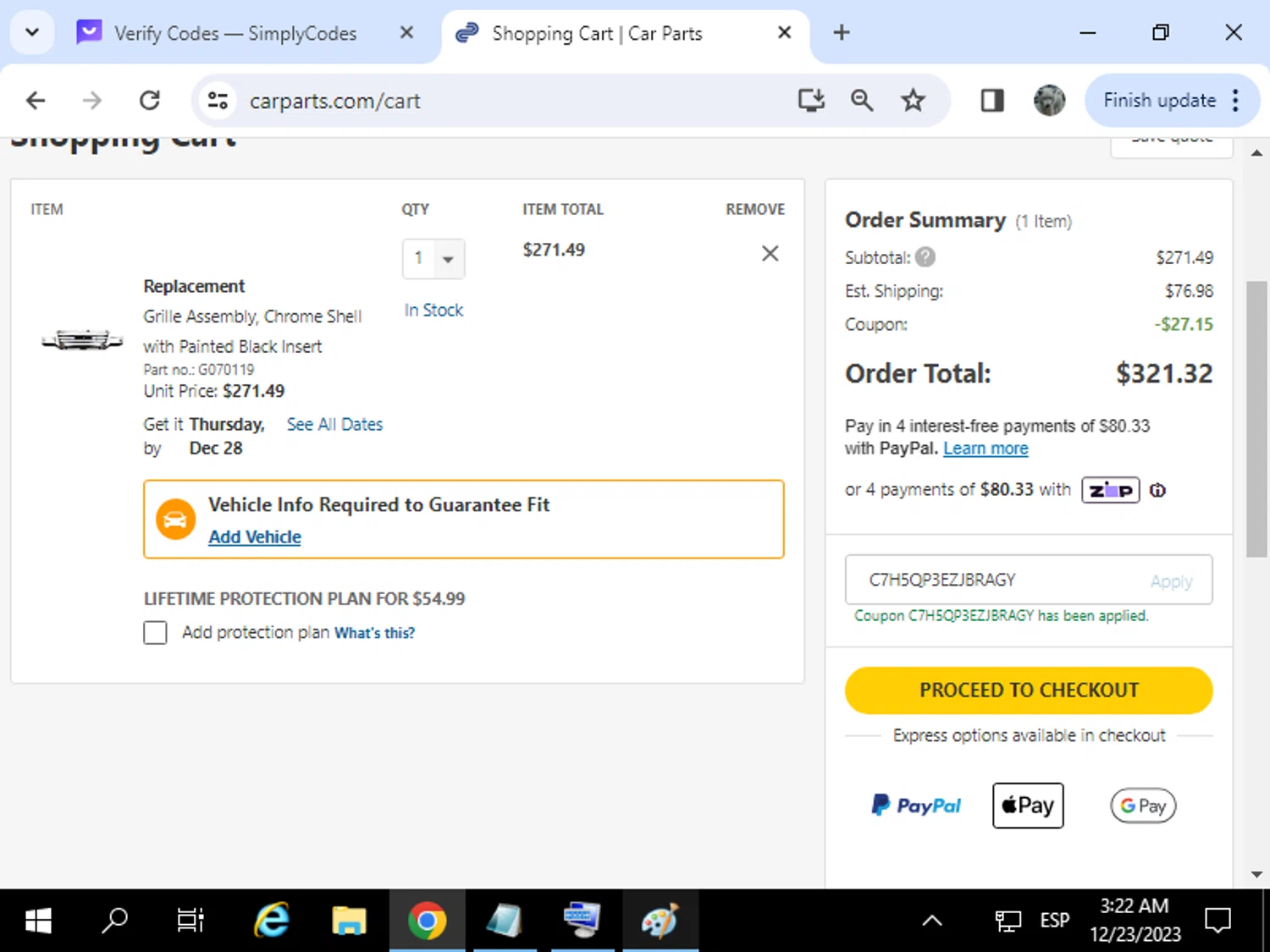Pay with the PayPal express button
Image resolution: width=1270 pixels, height=952 pixels.
[x=916, y=805]
